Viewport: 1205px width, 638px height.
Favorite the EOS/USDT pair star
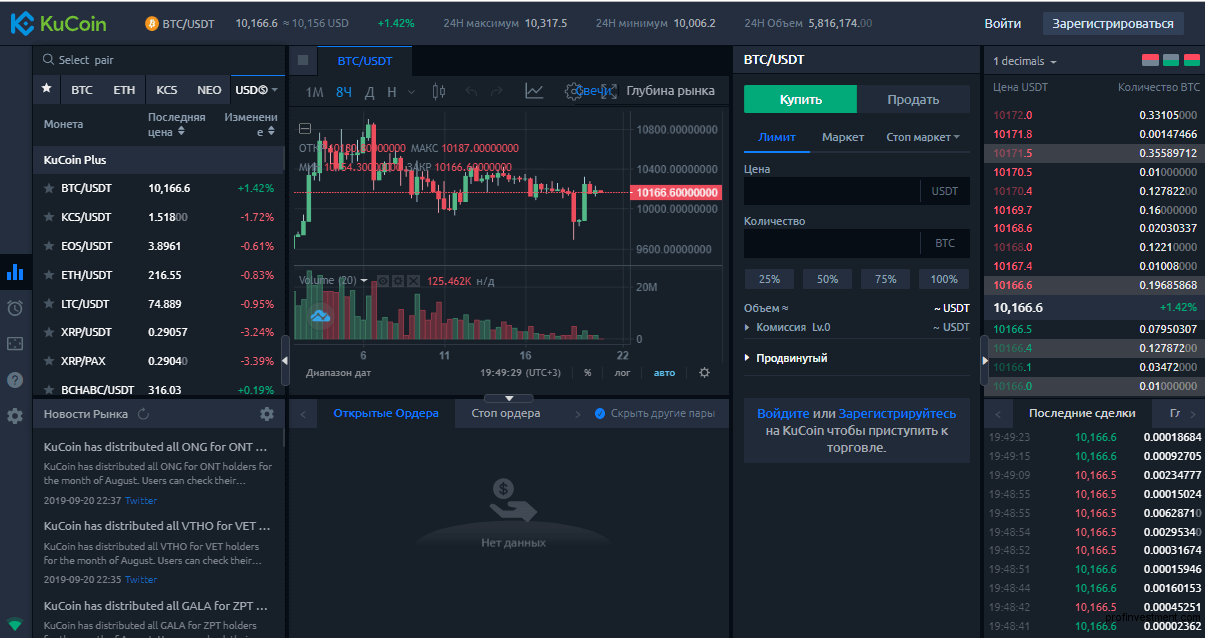[x=48, y=246]
